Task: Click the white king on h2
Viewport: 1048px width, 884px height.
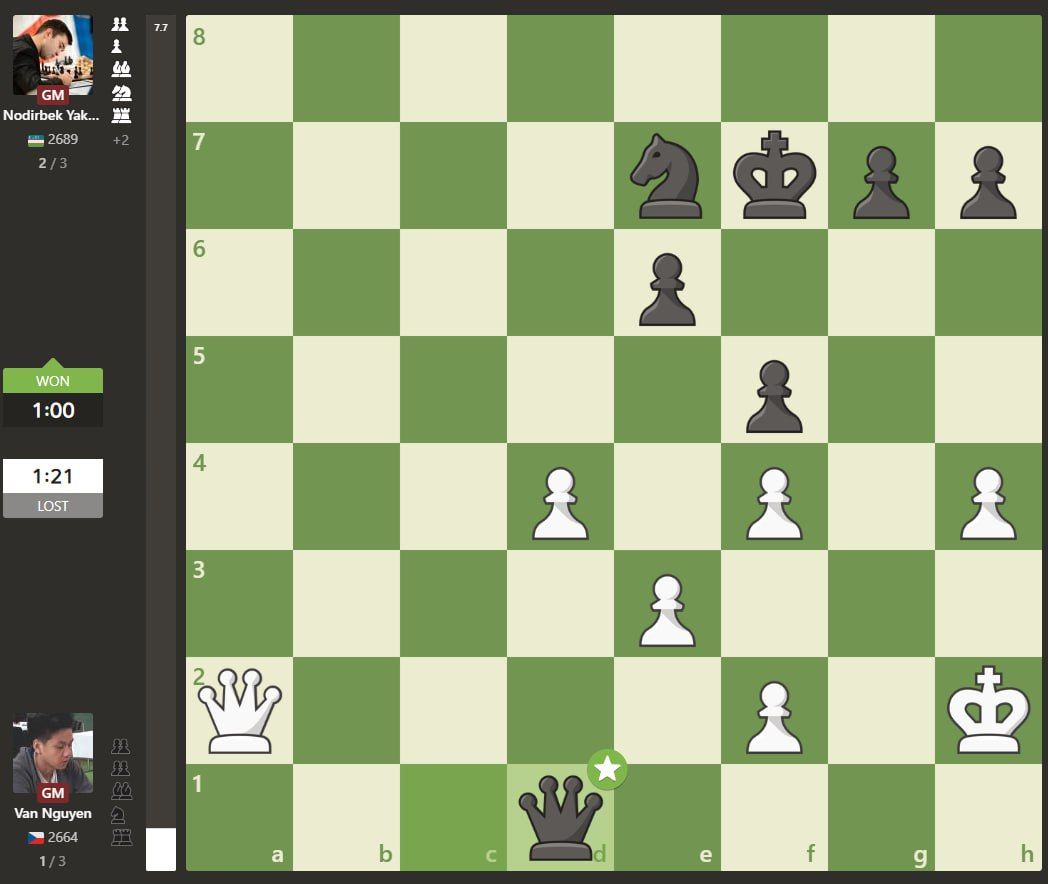Action: point(988,711)
